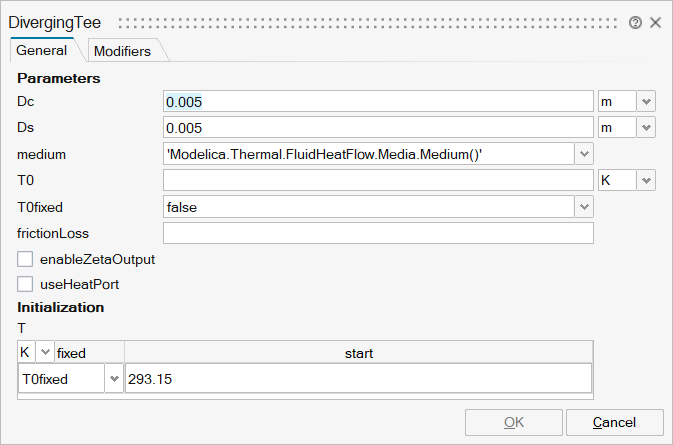Click the Ds value input field
The height and width of the screenshot is (445, 673).
pos(378,128)
